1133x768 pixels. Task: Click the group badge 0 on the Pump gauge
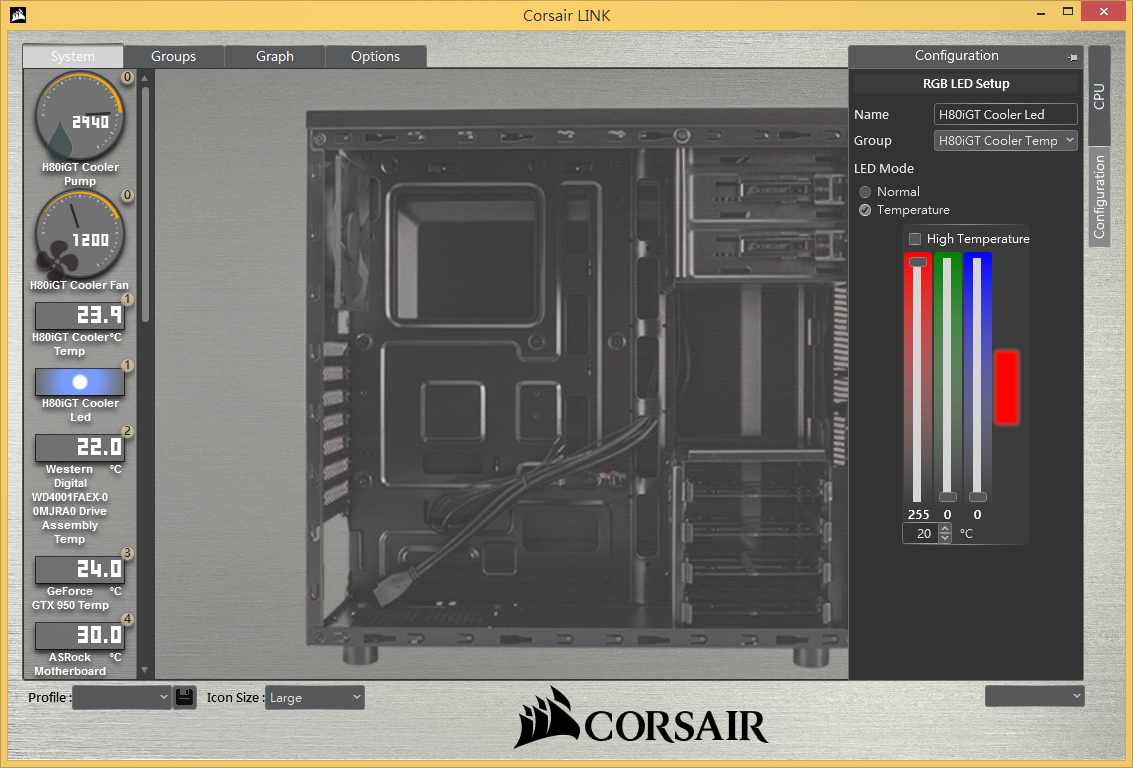tap(127, 77)
